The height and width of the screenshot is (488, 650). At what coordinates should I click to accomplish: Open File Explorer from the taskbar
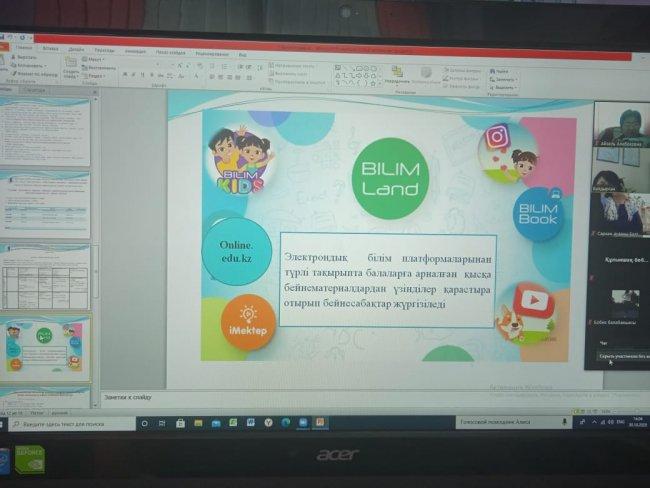[198, 423]
